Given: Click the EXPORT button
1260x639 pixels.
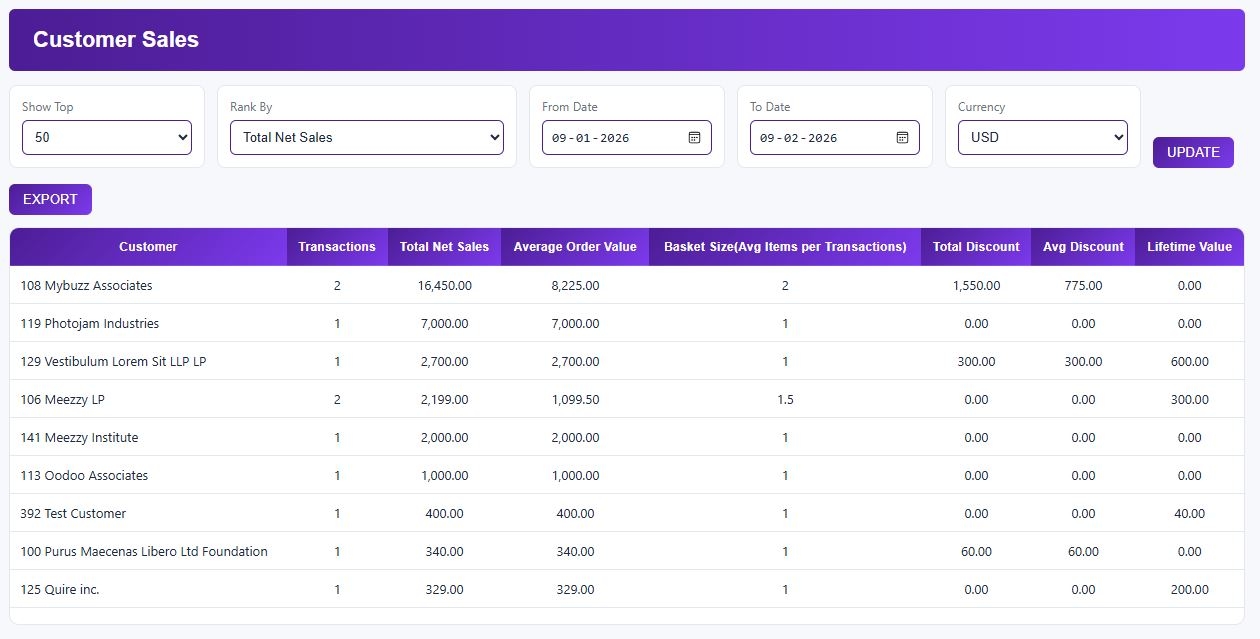Looking at the screenshot, I should 50,199.
